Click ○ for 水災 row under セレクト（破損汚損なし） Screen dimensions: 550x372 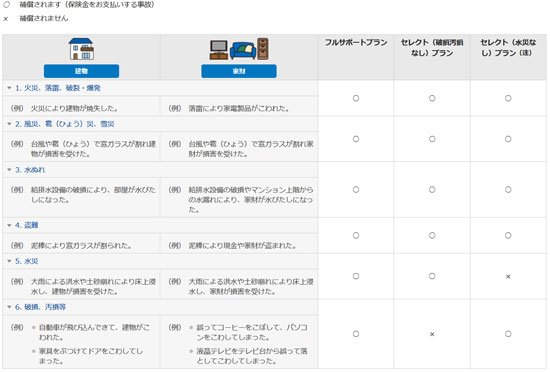(432, 276)
